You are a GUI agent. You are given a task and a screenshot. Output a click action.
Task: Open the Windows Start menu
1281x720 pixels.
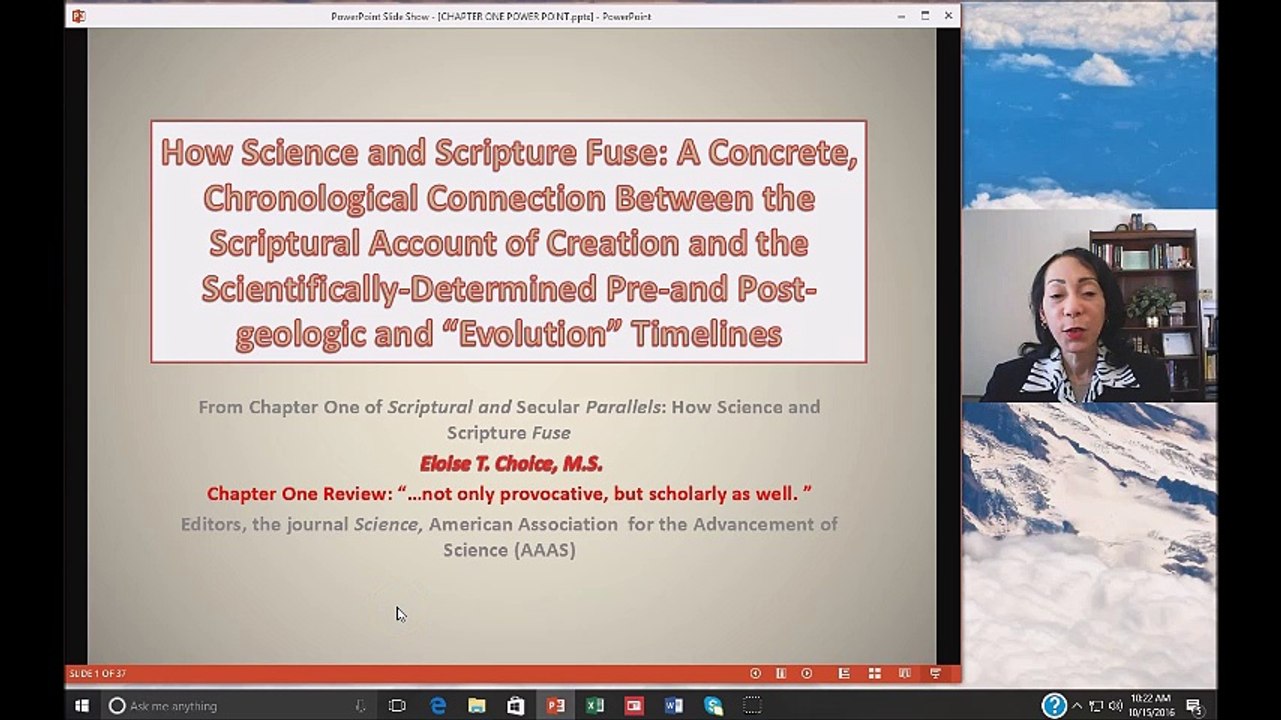[x=82, y=705]
